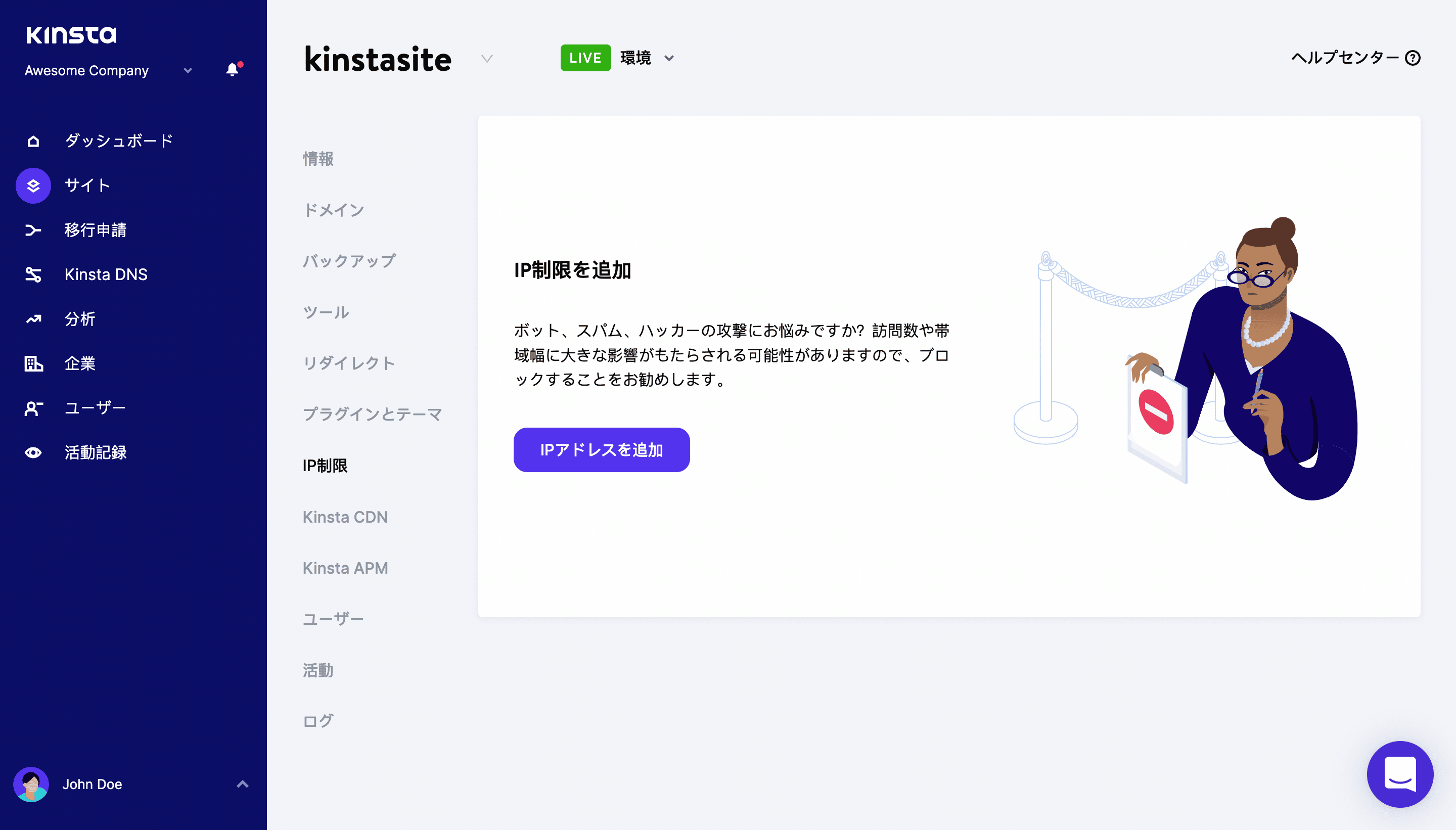Click the John Doe name label
This screenshot has height=830, width=1456.
(x=93, y=784)
